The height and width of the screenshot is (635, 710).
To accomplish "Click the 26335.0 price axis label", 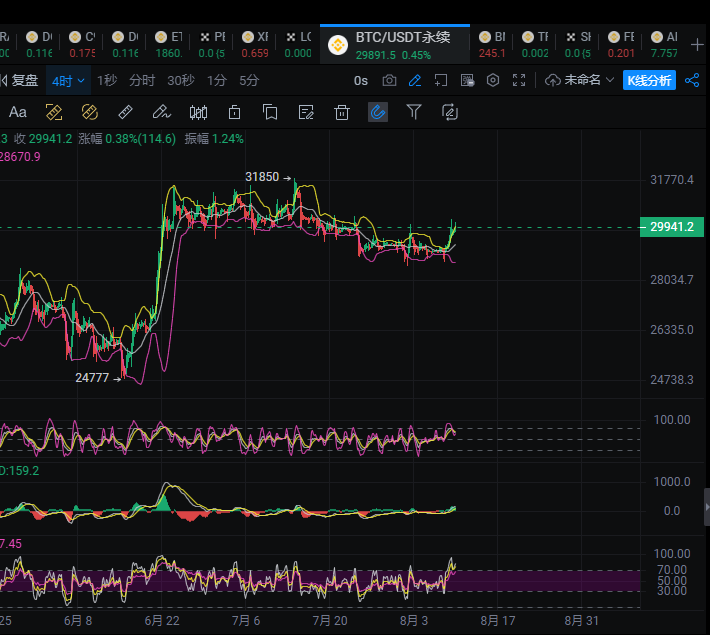I will [672, 330].
